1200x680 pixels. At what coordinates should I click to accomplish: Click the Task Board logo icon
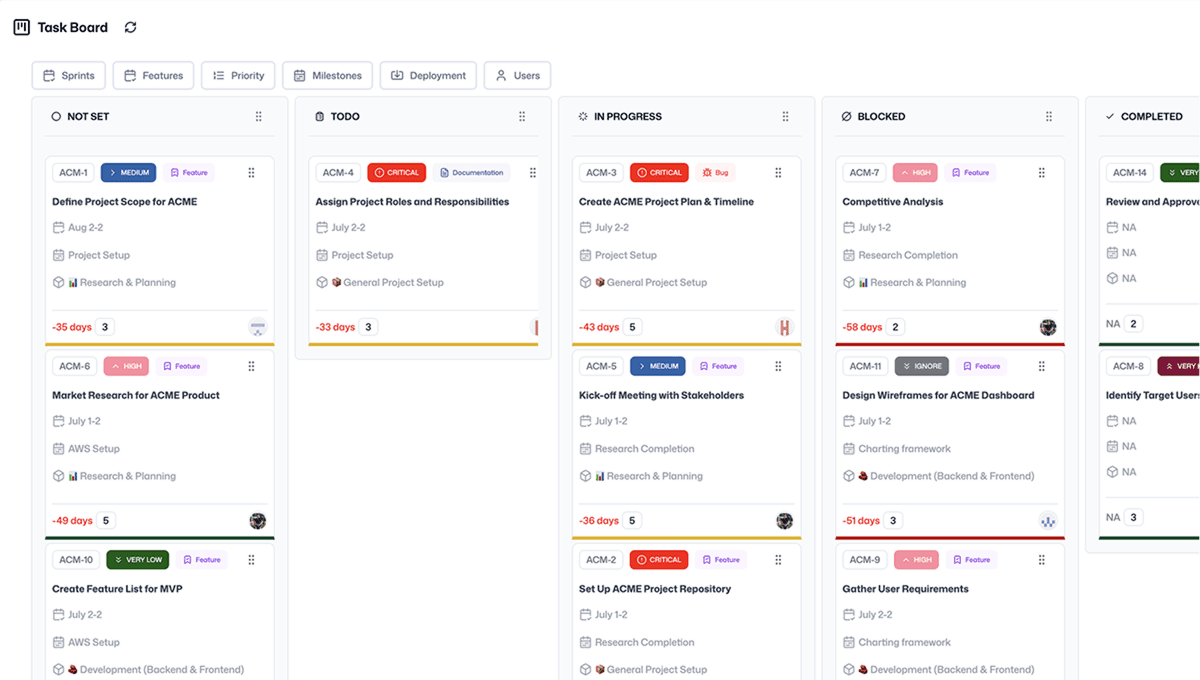21,27
